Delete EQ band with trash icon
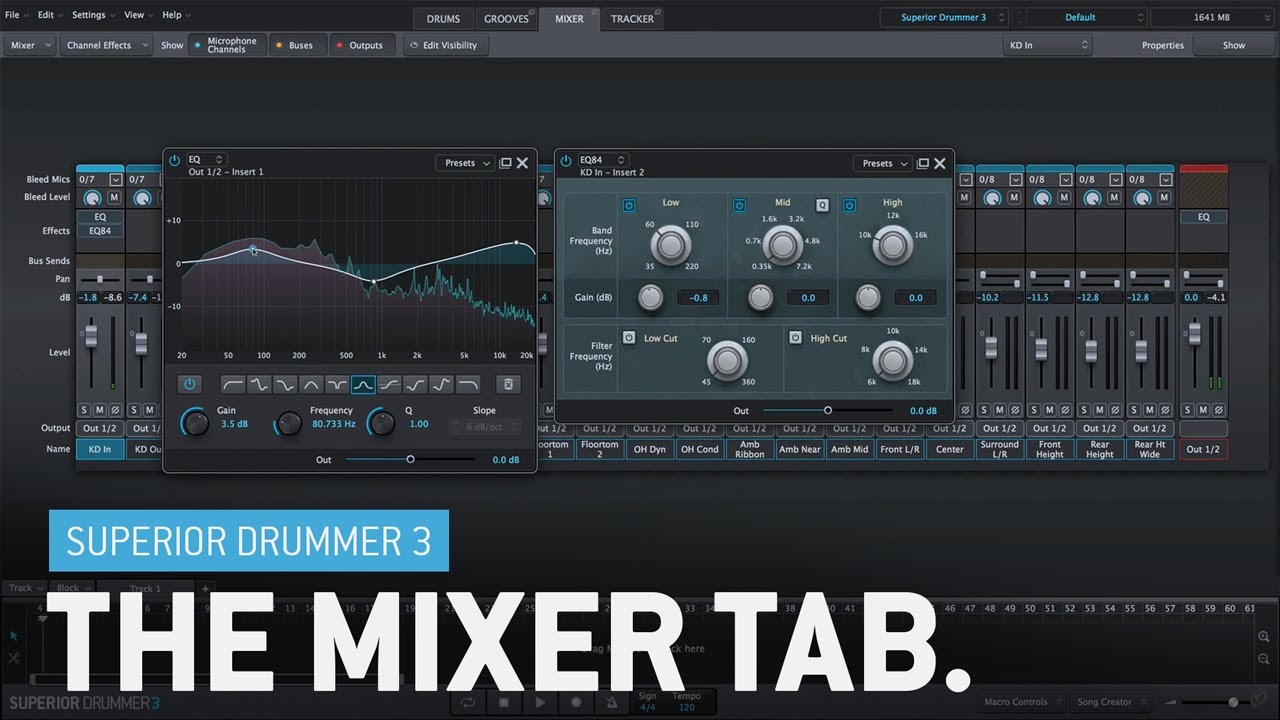This screenshot has height=720, width=1280. [x=508, y=384]
